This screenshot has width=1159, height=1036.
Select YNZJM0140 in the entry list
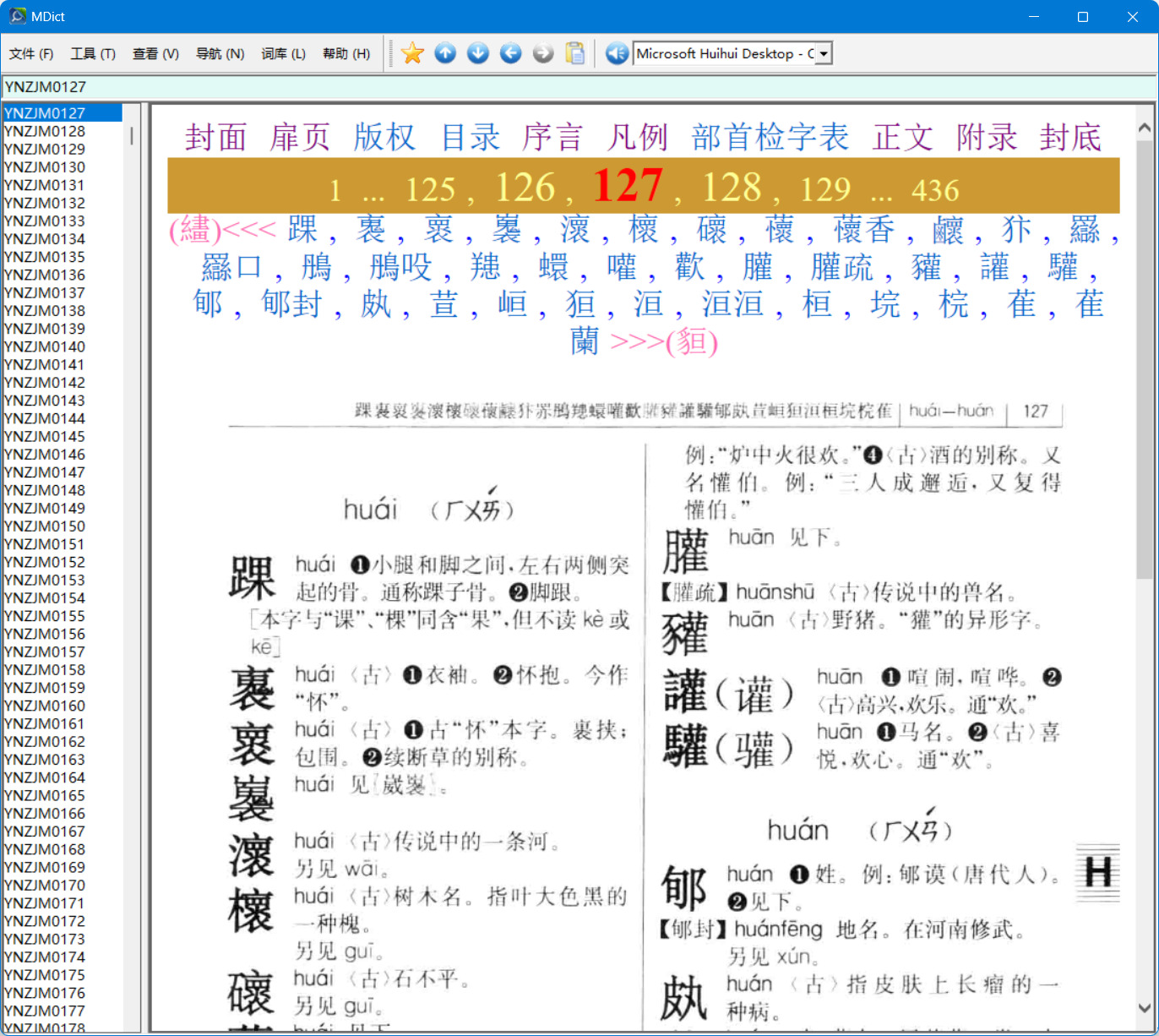click(45, 346)
